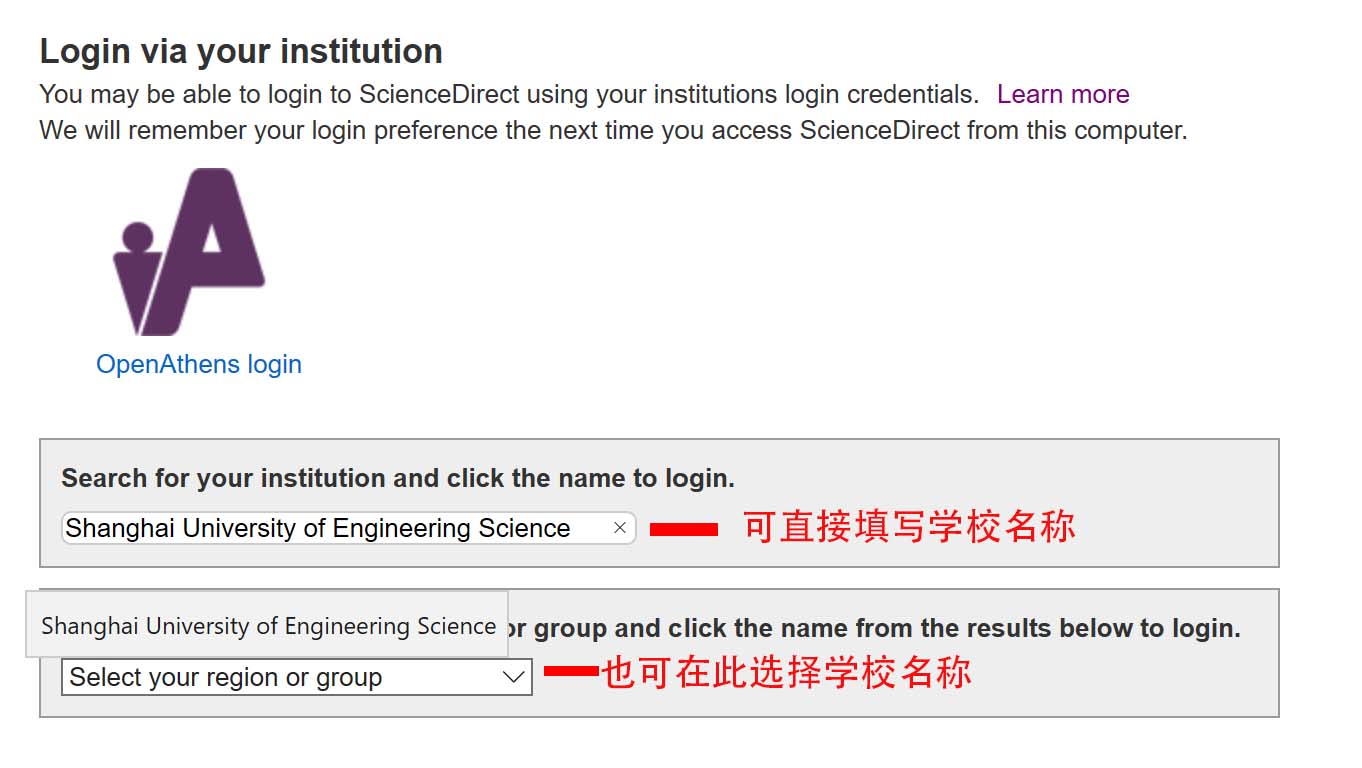This screenshot has height=768, width=1362.
Task: Click the "Search for your institution" label
Action: (397, 478)
